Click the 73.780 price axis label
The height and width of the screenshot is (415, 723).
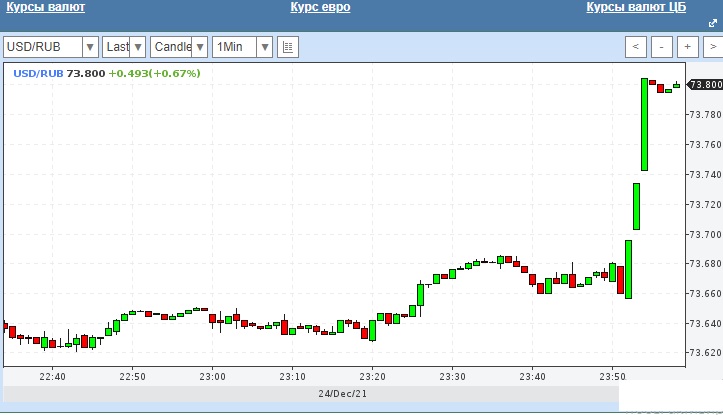705,114
